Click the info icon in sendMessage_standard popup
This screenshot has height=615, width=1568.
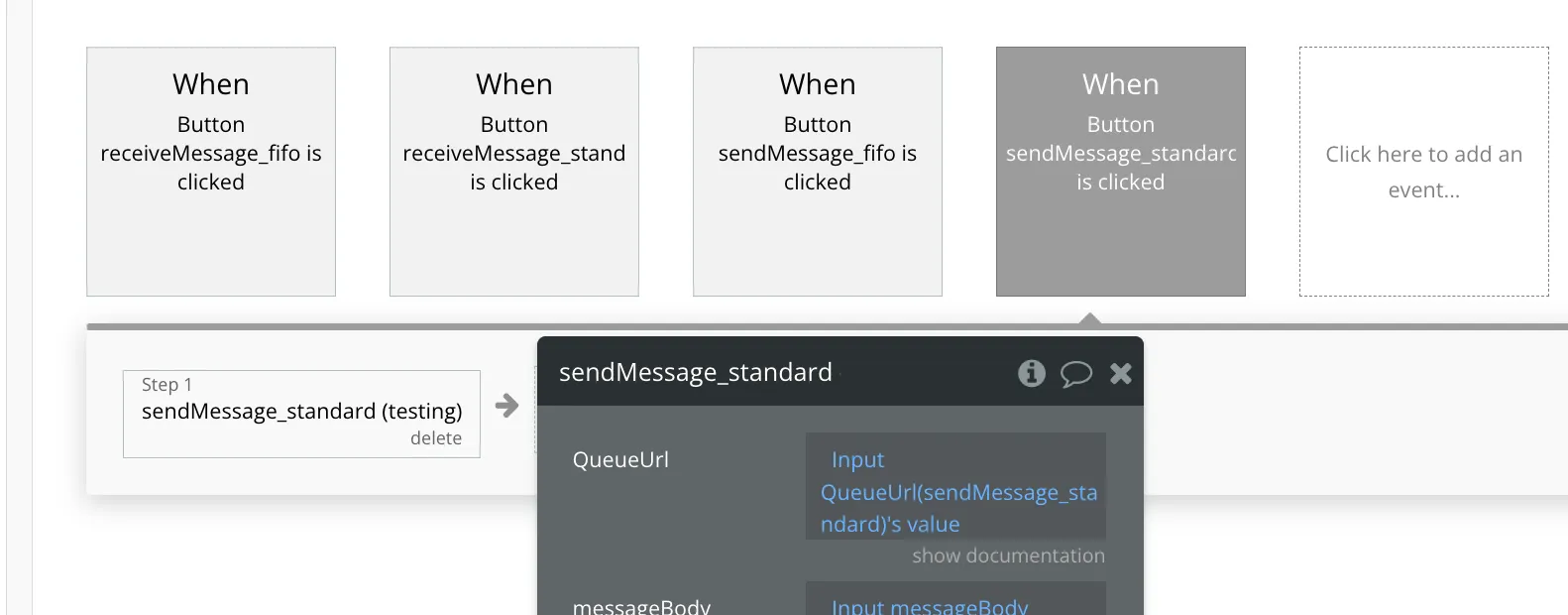(x=1031, y=373)
